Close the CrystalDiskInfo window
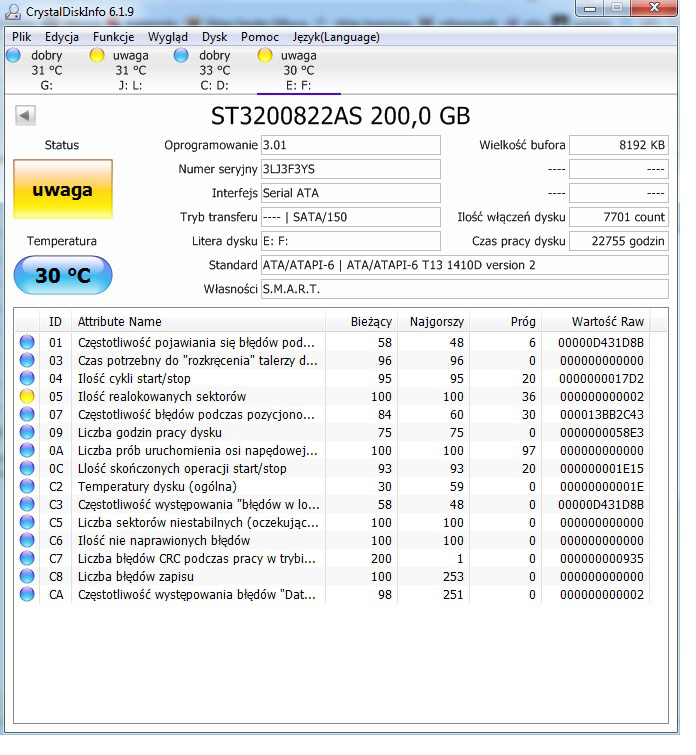 (x=654, y=8)
